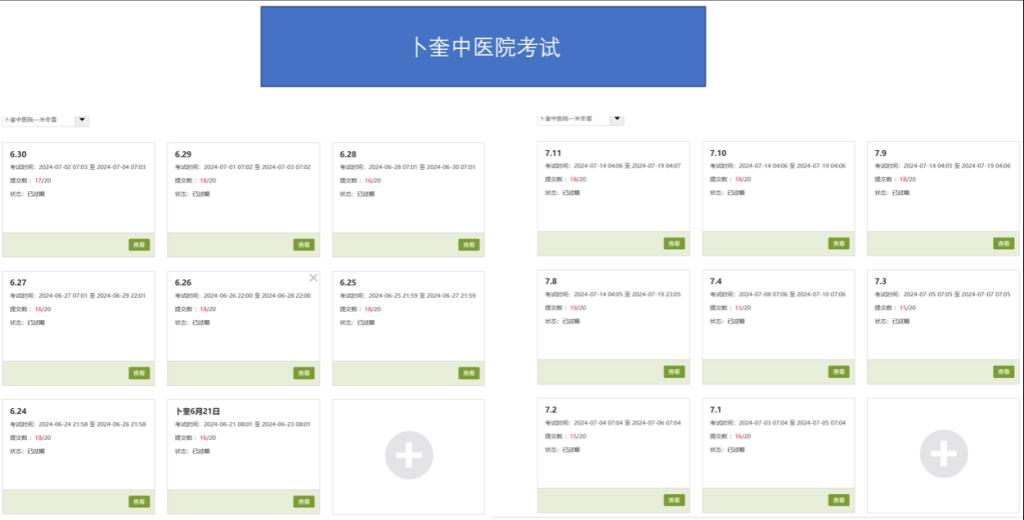Click the 卜奎中医院考试 title banner
1024x520 pixels.
[483, 47]
